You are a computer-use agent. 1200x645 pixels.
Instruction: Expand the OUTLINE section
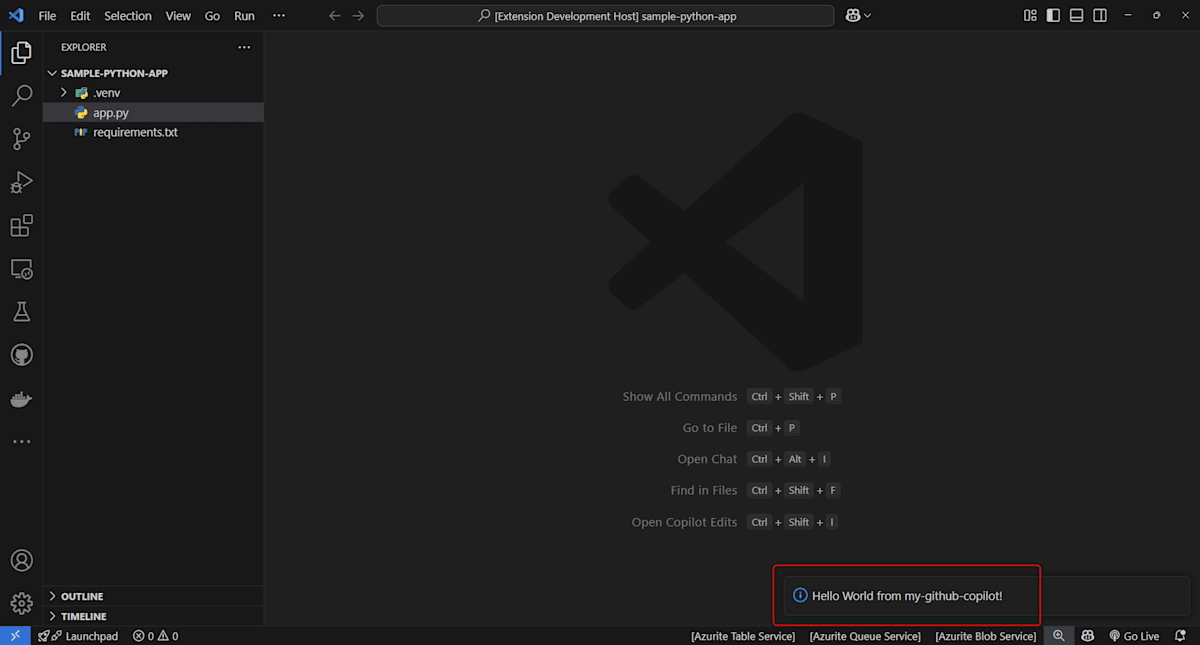pyautogui.click(x=154, y=596)
